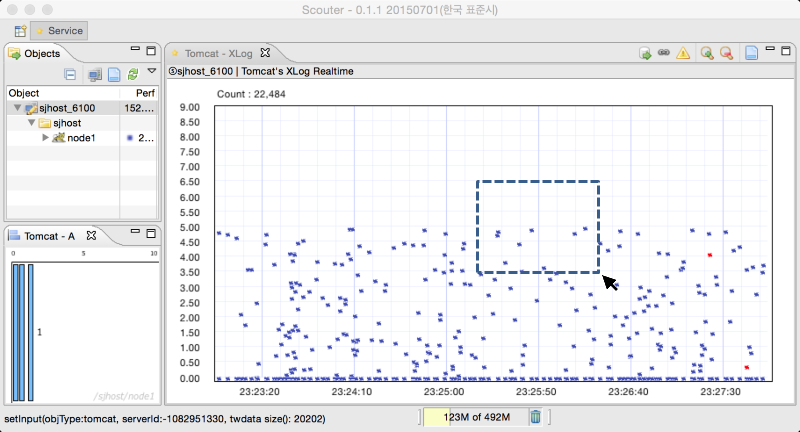Select the Tomcat - A tab
Image resolution: width=800 pixels, height=432 pixels.
(49, 236)
